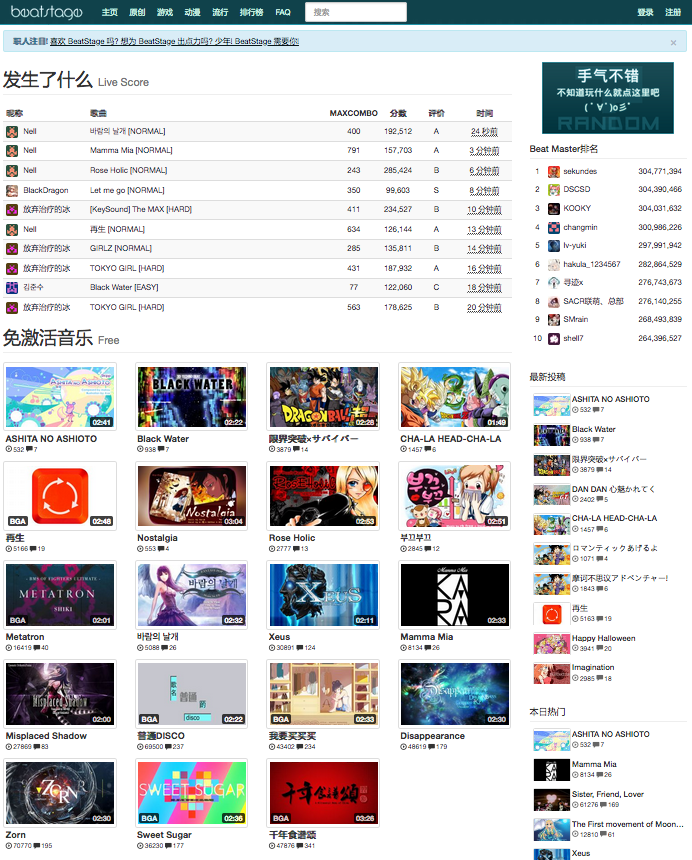692x860 pixels.
Task: Open Sweet Sugar song thumbnail
Action: tap(191, 793)
